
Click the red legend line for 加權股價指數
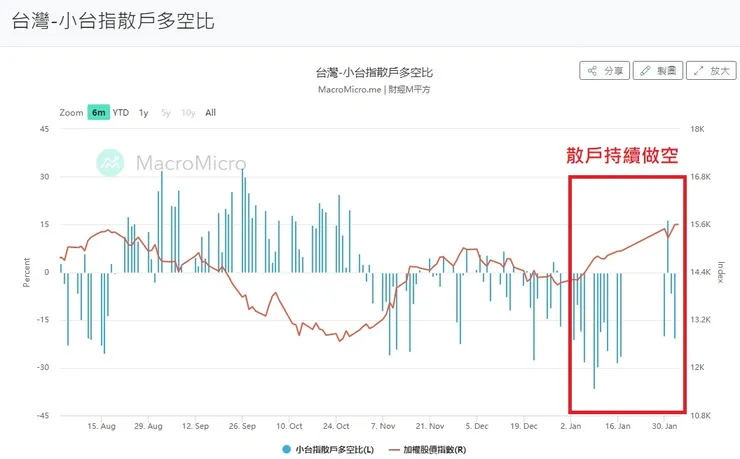[394, 450]
